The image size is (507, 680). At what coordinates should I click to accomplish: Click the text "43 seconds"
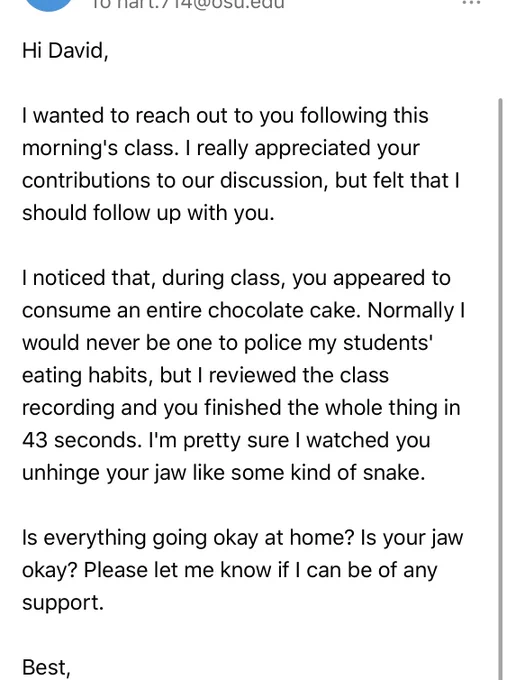(x=81, y=440)
